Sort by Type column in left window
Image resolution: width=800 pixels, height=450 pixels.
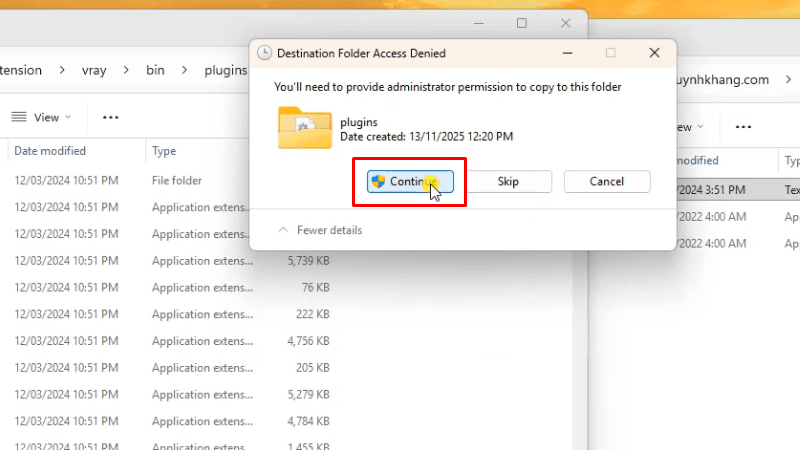point(164,151)
